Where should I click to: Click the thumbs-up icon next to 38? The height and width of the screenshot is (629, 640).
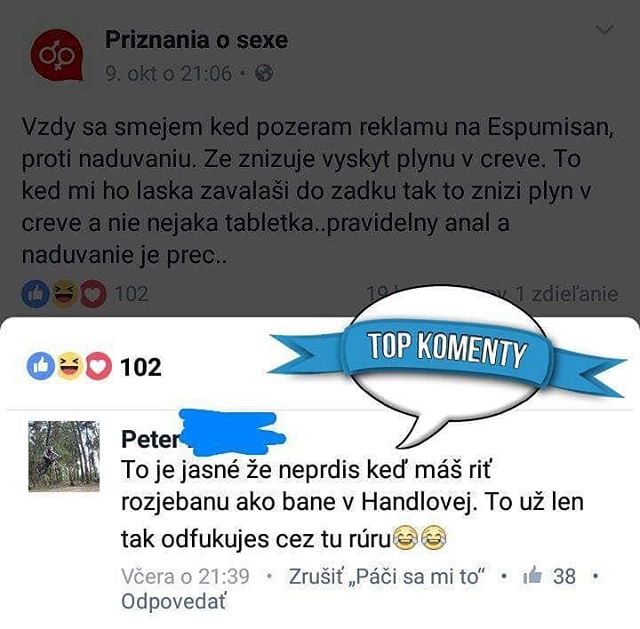[x=533, y=576]
